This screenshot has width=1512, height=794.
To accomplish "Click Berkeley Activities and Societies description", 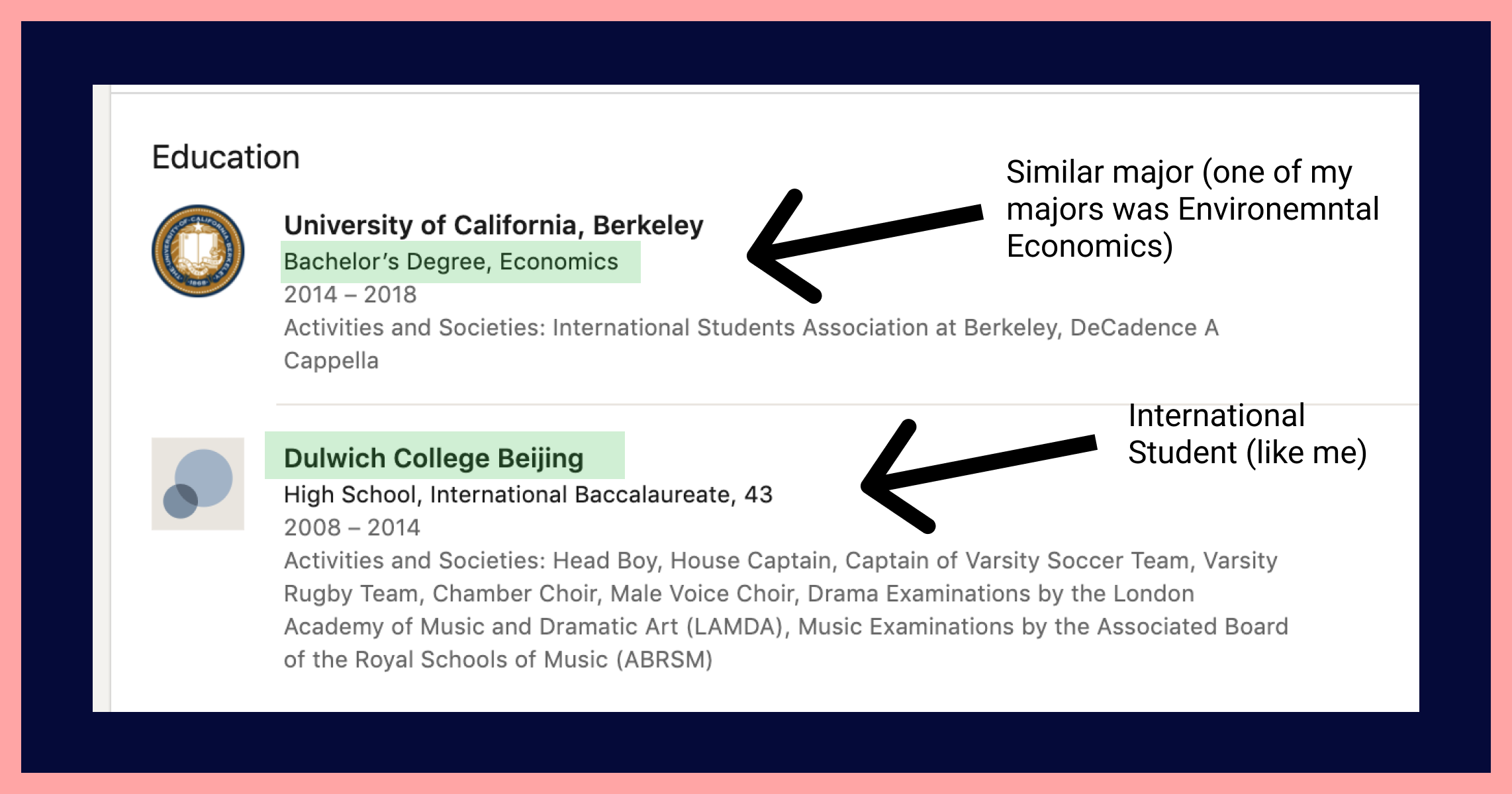I will pos(751,328).
